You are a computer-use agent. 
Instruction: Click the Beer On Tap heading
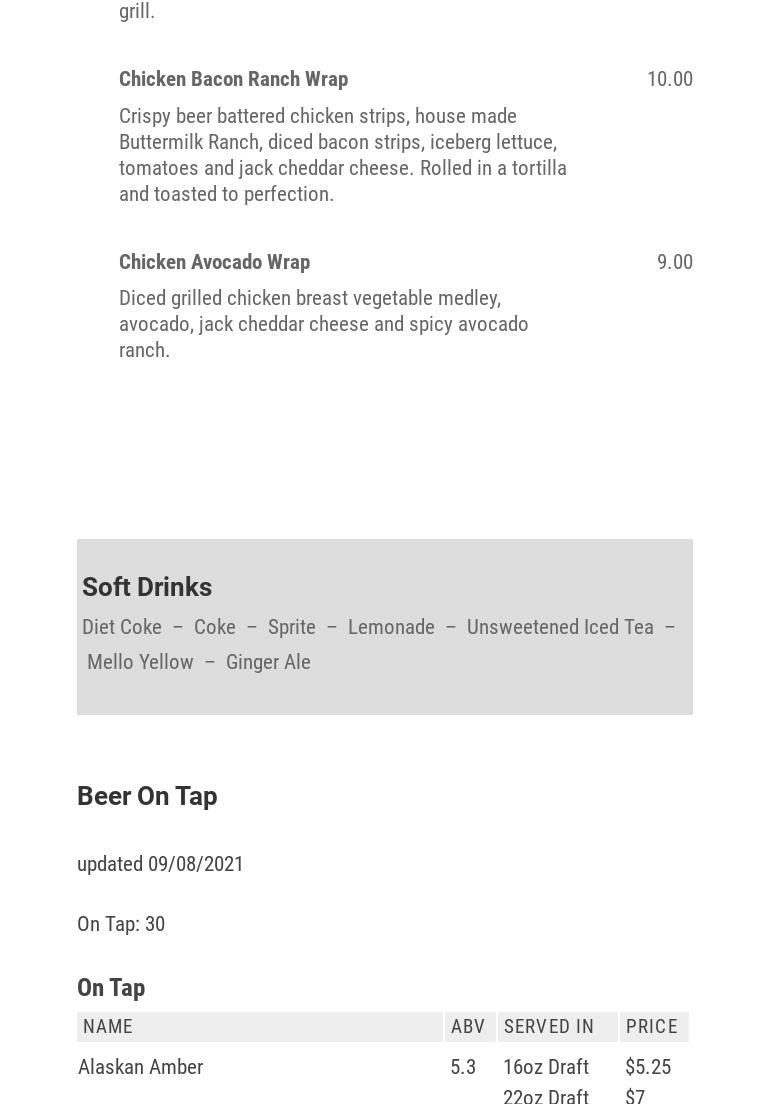point(147,796)
